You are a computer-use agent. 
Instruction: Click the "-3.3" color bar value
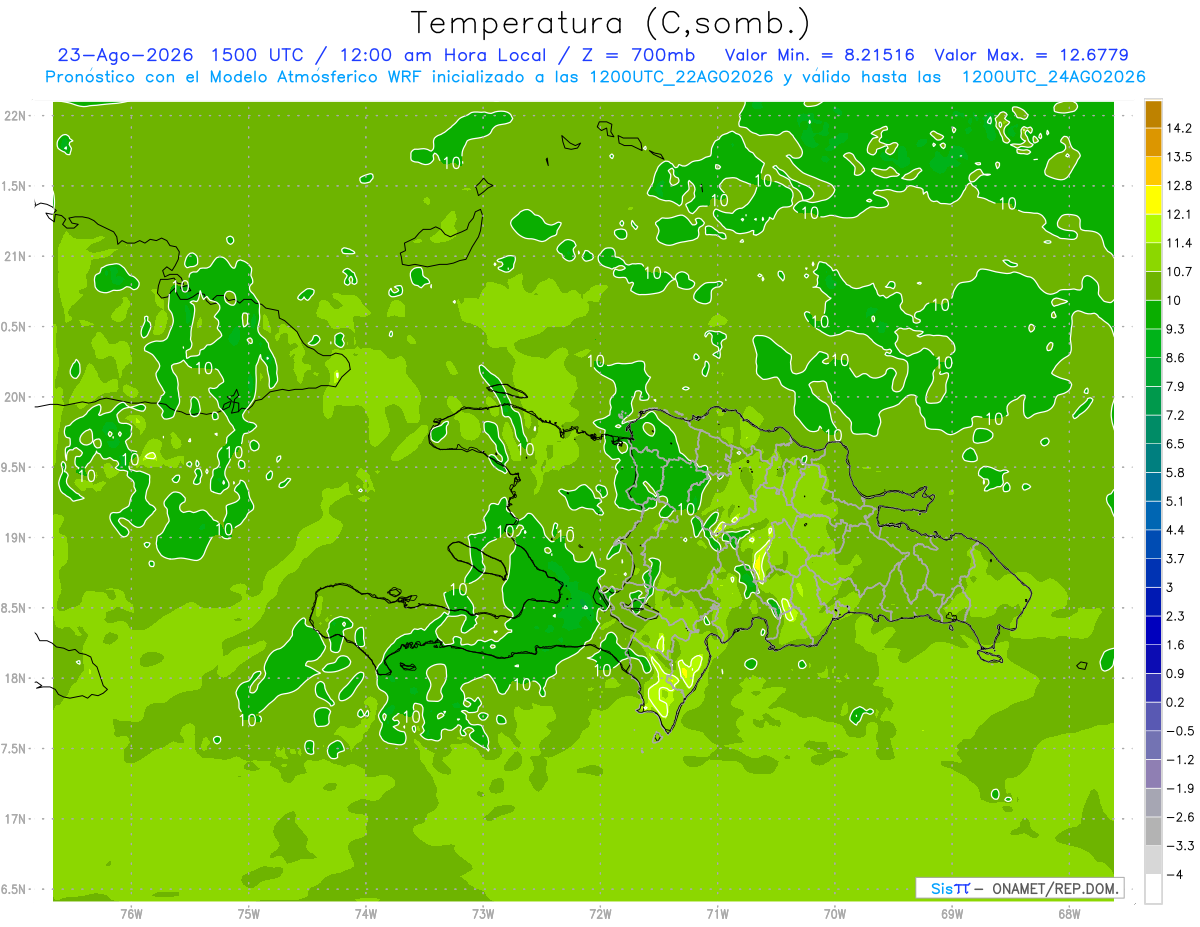(1180, 846)
